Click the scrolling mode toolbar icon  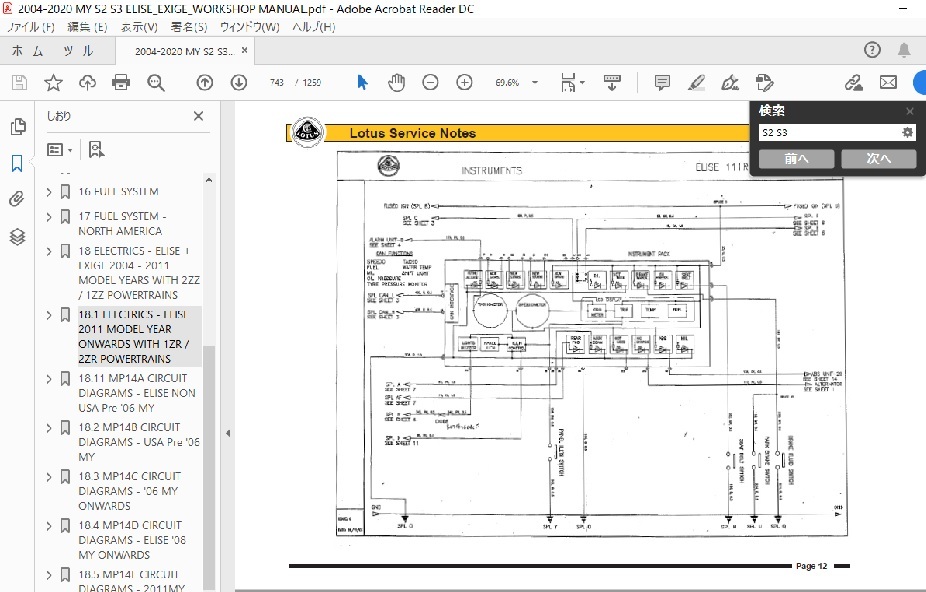(x=612, y=83)
